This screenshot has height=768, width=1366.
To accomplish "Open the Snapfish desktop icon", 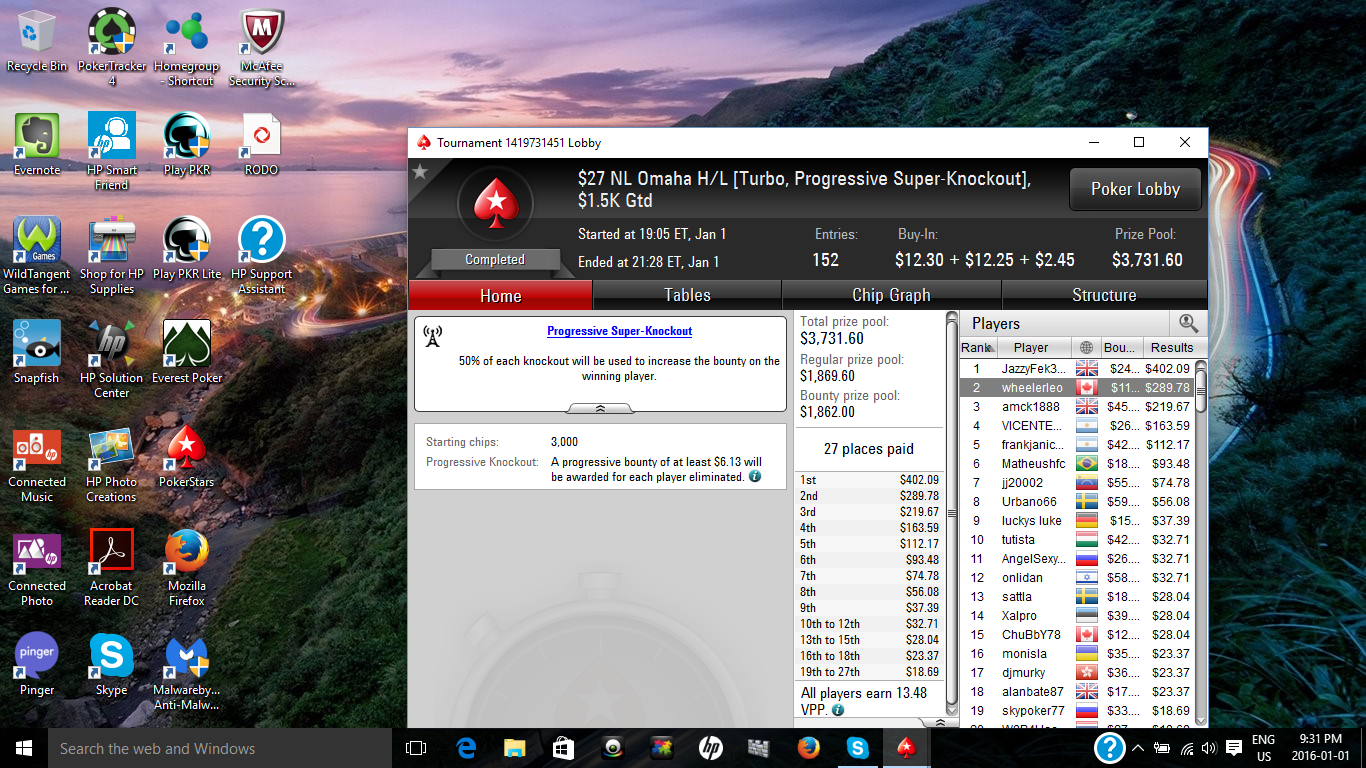I will 37,353.
